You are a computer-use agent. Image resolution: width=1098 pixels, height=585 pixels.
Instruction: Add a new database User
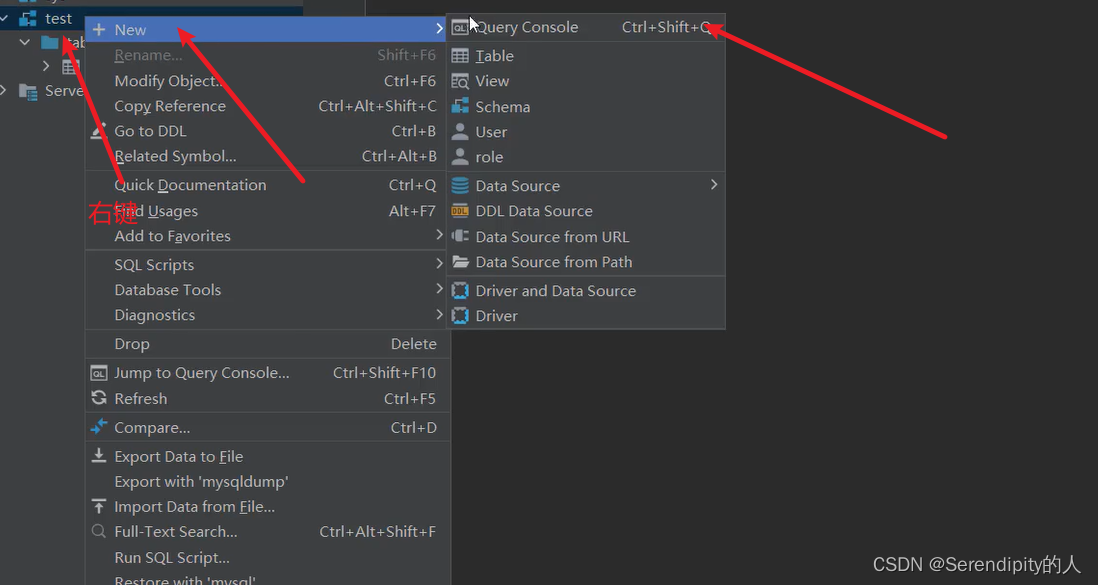pyautogui.click(x=491, y=131)
